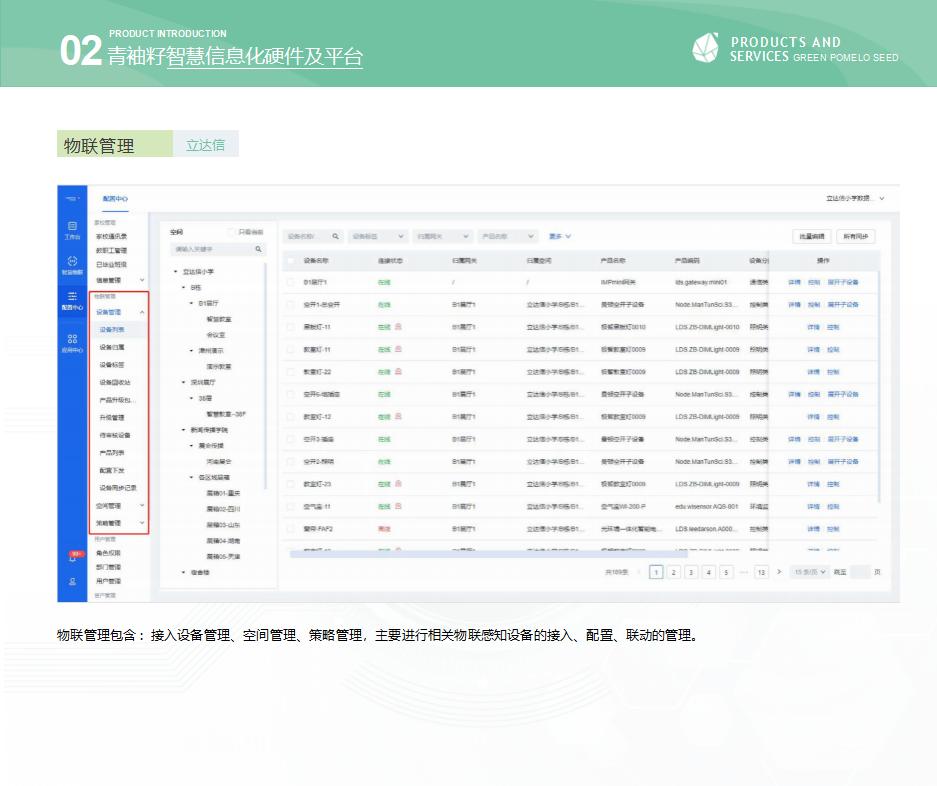This screenshot has width=937, height=786.
Task: Collapse the 设备管理 menu group
Action: tap(141, 313)
